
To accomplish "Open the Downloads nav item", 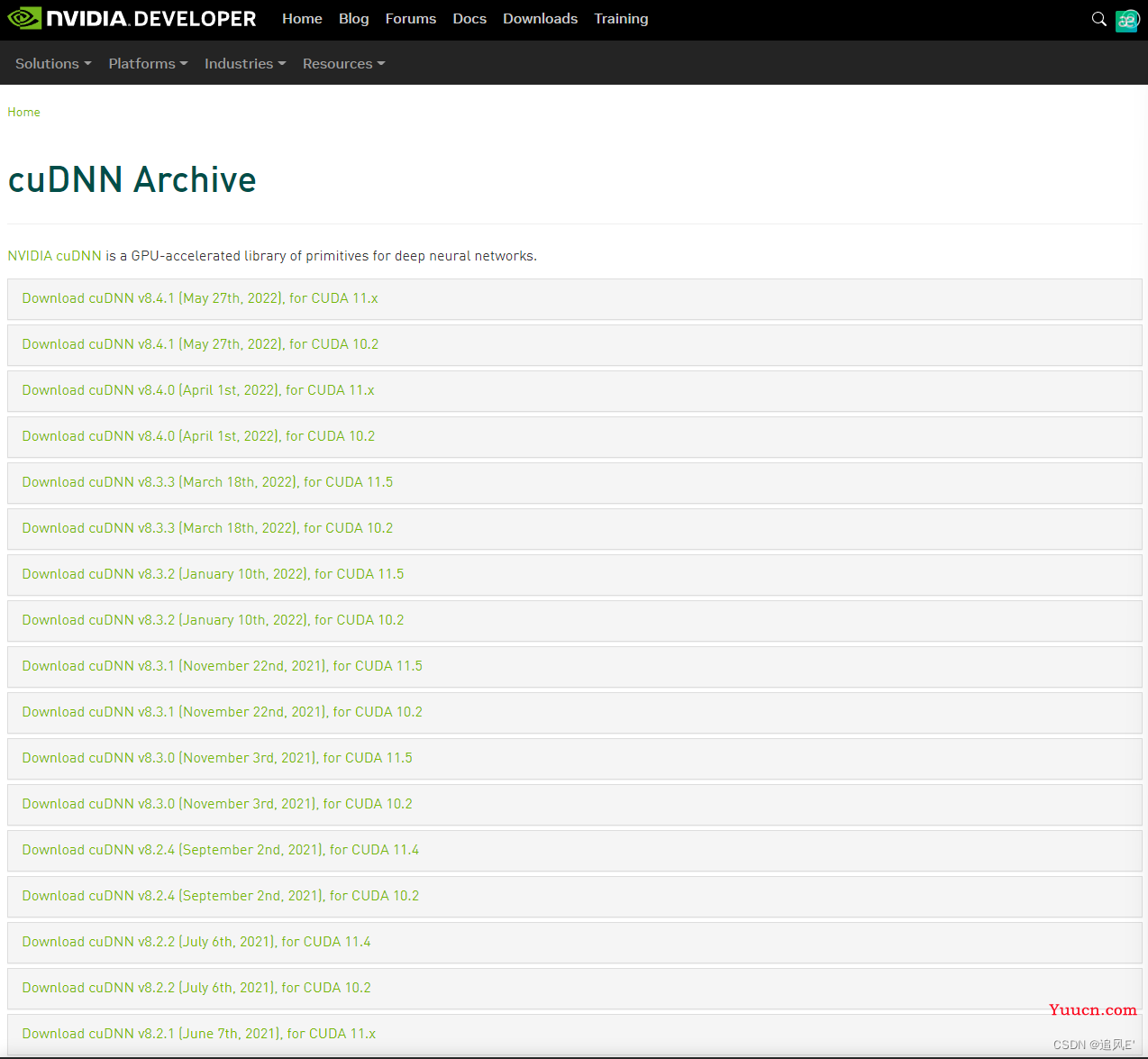I will pyautogui.click(x=540, y=19).
